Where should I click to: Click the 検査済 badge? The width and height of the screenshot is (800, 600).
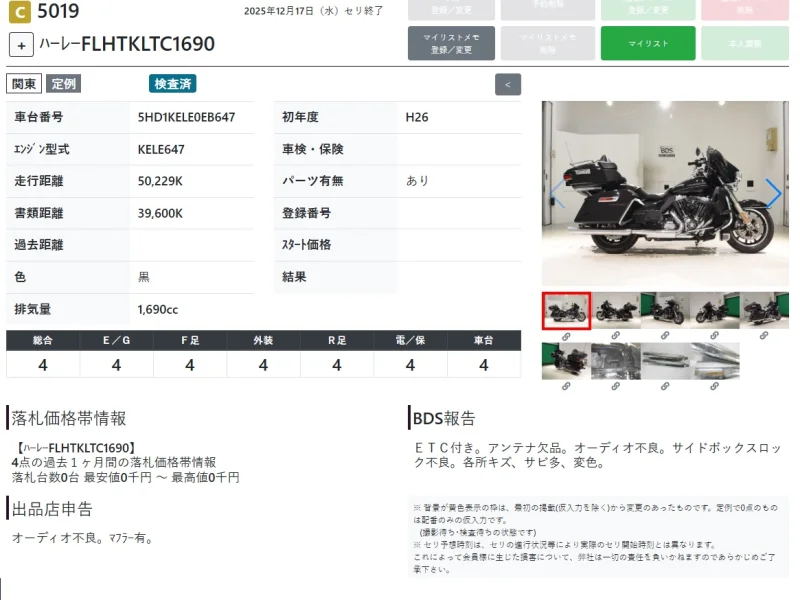pos(172,84)
